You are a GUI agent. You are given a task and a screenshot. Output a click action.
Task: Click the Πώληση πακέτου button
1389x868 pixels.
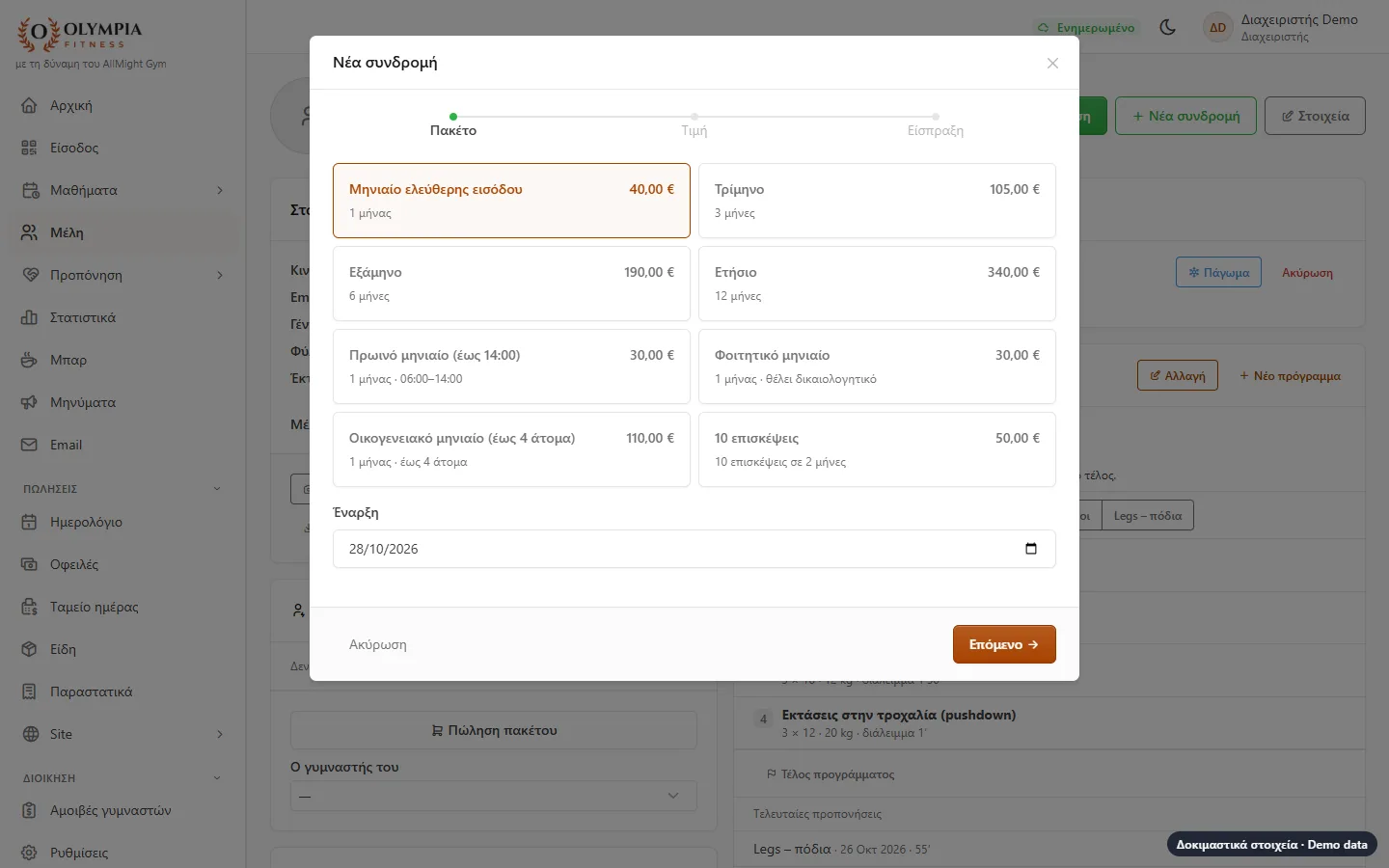(x=494, y=730)
